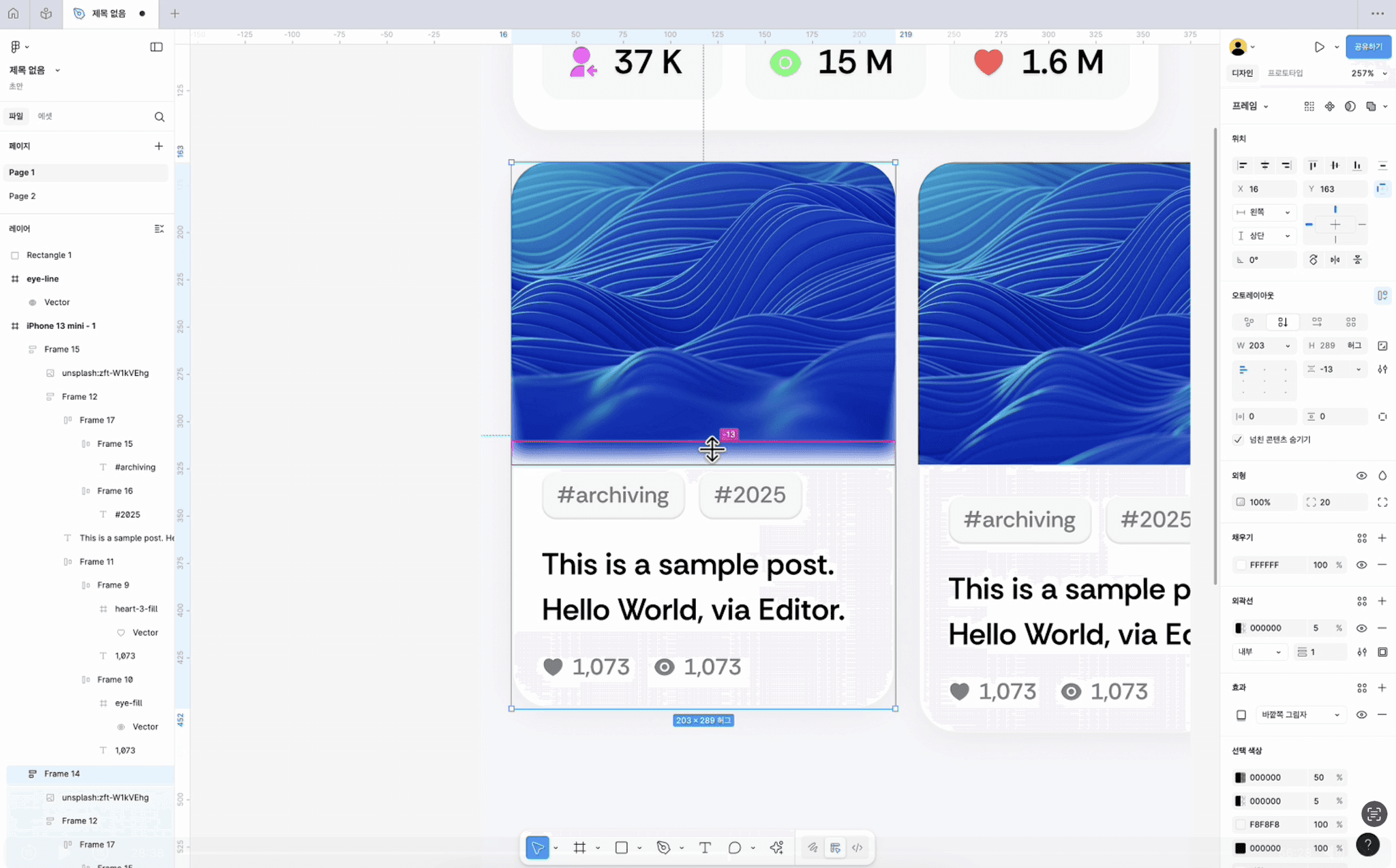The height and width of the screenshot is (868, 1396).
Task: Open the drop shadow effect type dropdown
Action: point(1300,715)
